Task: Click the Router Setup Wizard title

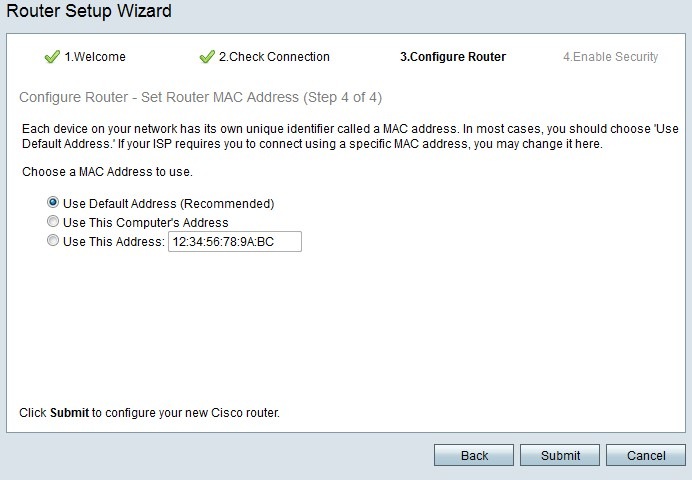Action: tap(89, 12)
